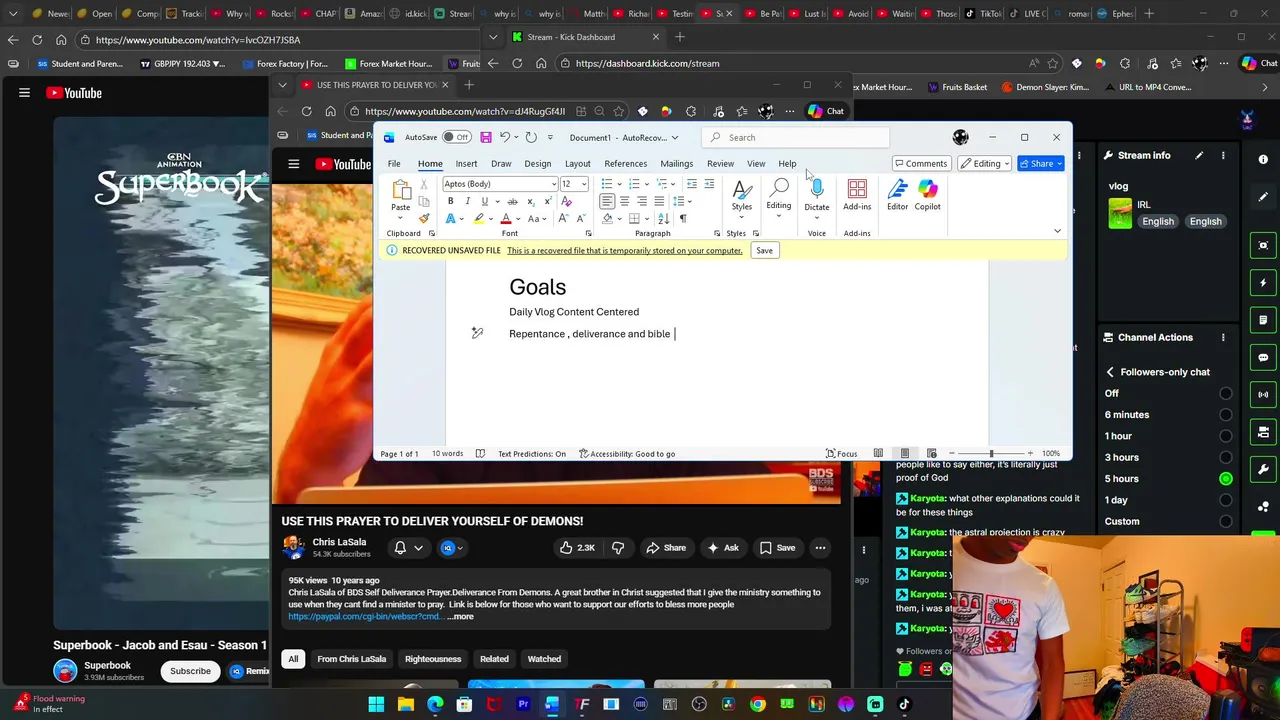Clear all formatting in Word

(567, 201)
